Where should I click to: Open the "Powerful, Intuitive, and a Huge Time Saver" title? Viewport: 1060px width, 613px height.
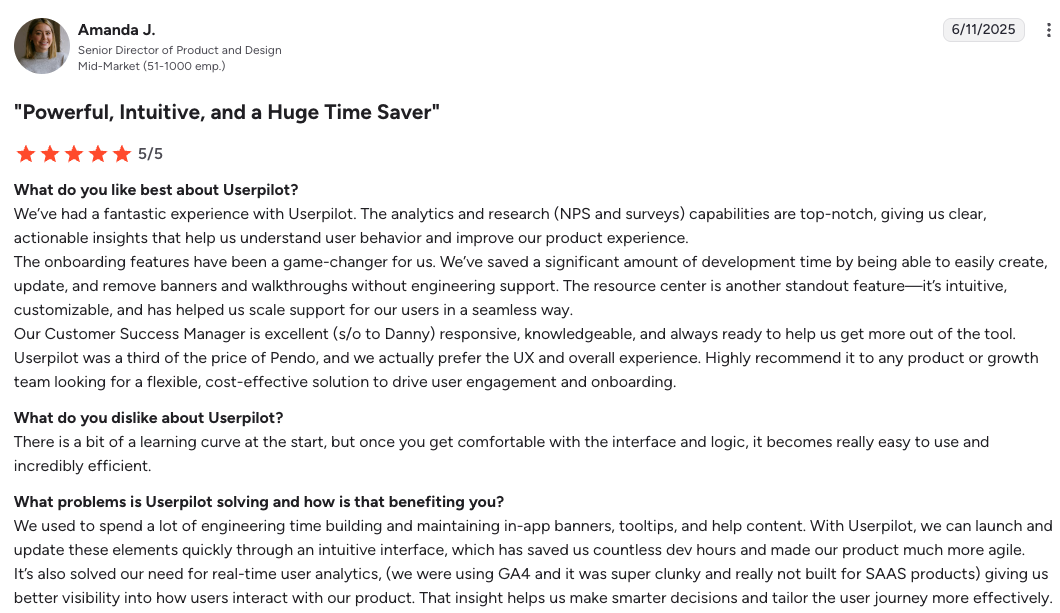pos(227,112)
